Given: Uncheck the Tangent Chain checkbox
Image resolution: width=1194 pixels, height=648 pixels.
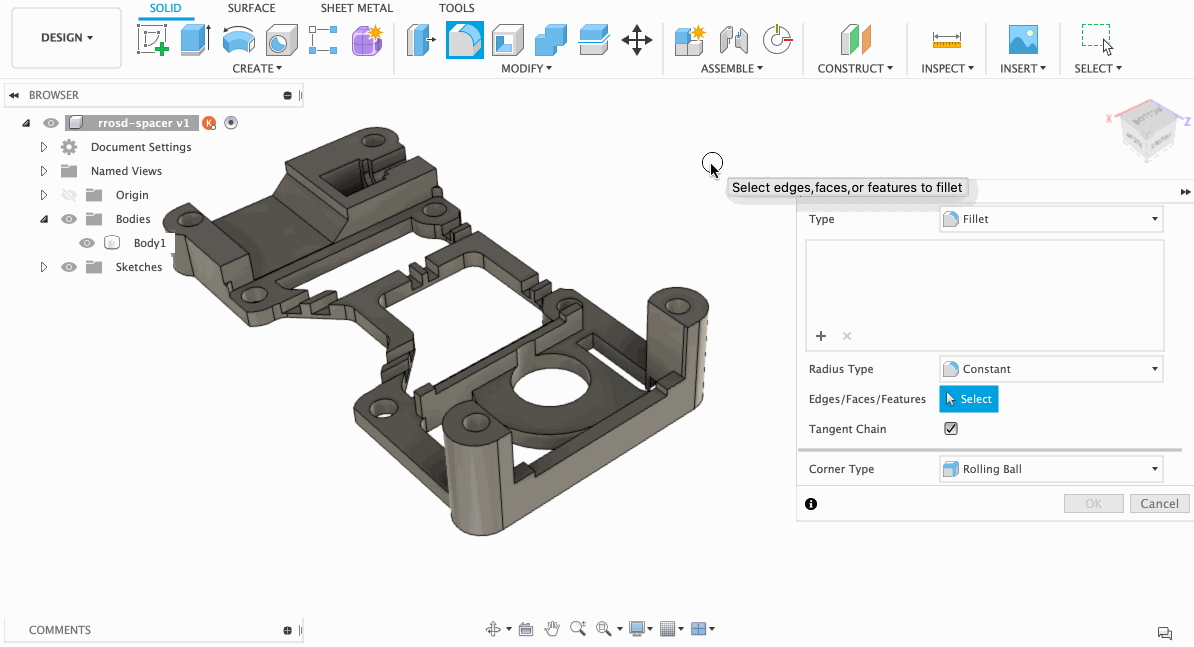Looking at the screenshot, I should (x=951, y=429).
